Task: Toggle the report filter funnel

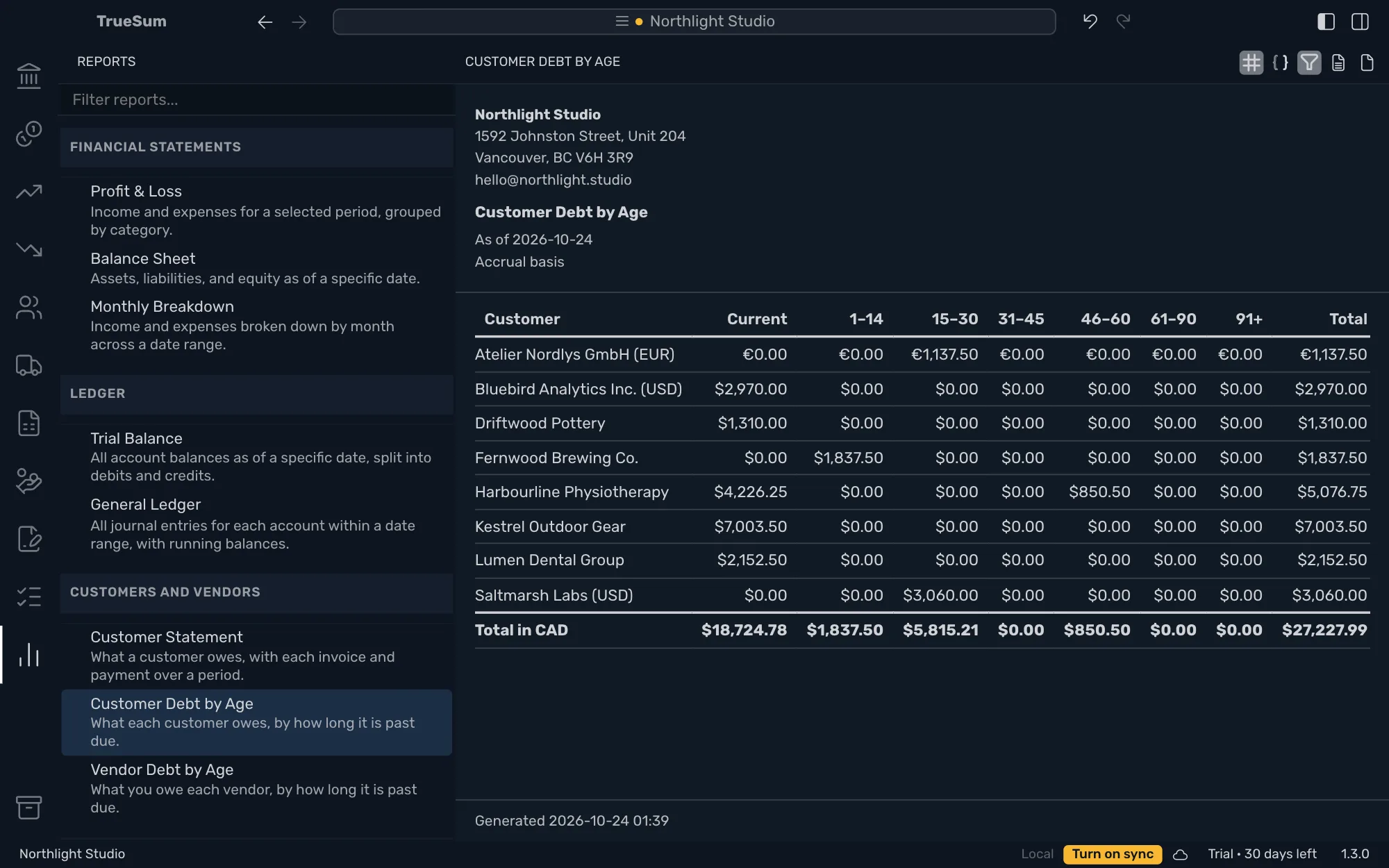Action: (1309, 62)
